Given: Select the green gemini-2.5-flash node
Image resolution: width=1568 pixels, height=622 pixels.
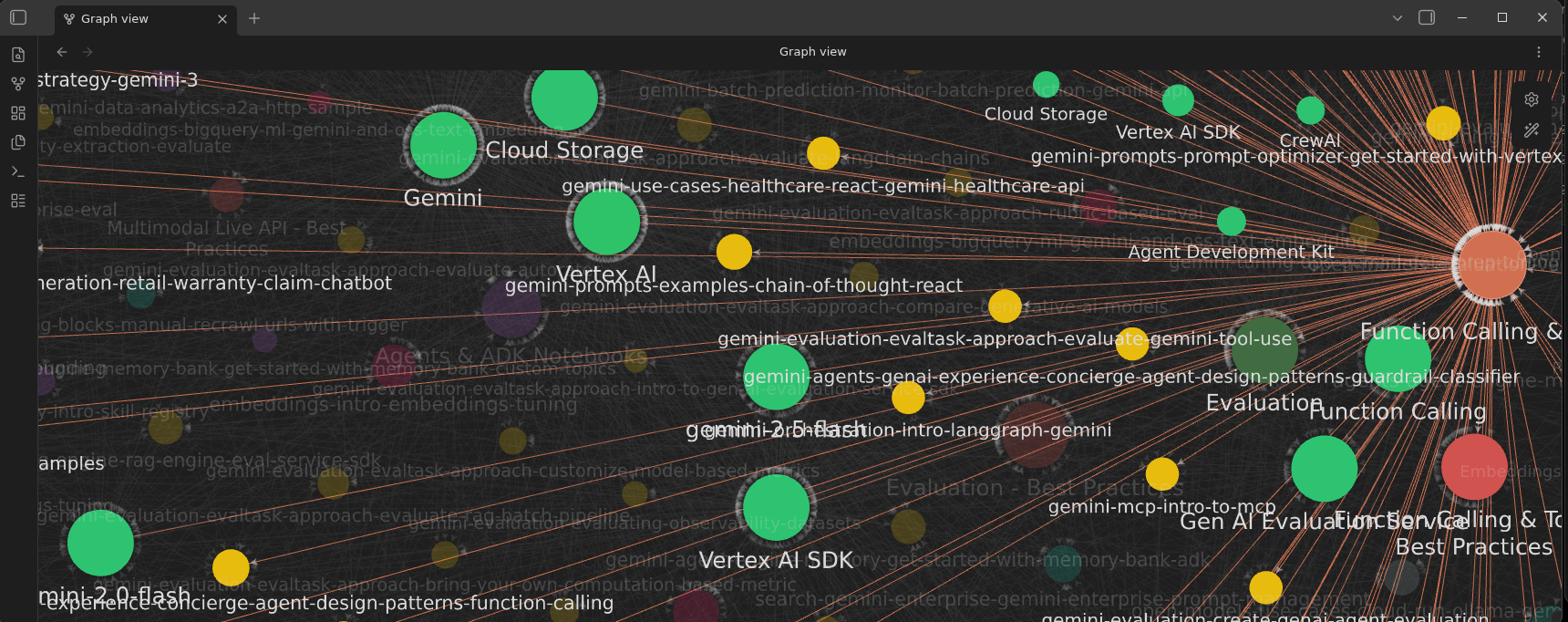Looking at the screenshot, I should coord(777,377).
